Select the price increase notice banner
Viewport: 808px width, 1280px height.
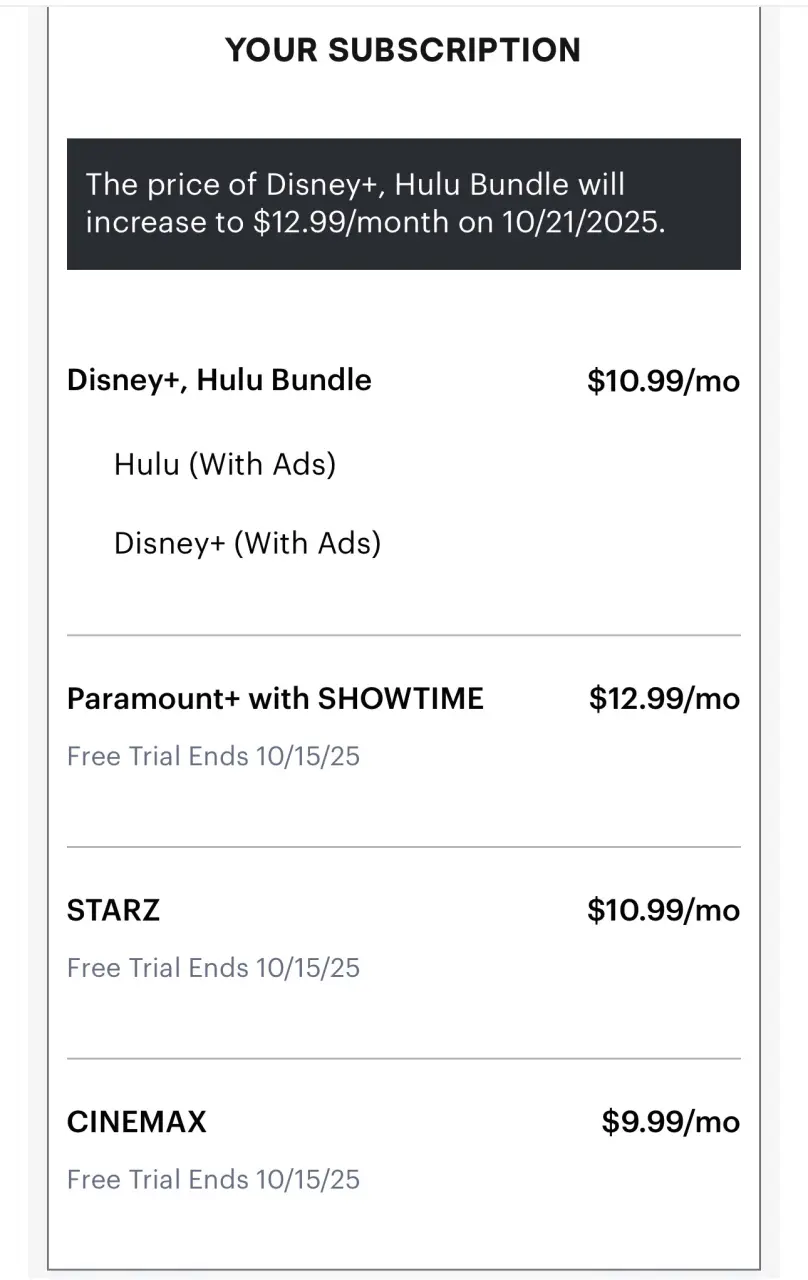(404, 204)
